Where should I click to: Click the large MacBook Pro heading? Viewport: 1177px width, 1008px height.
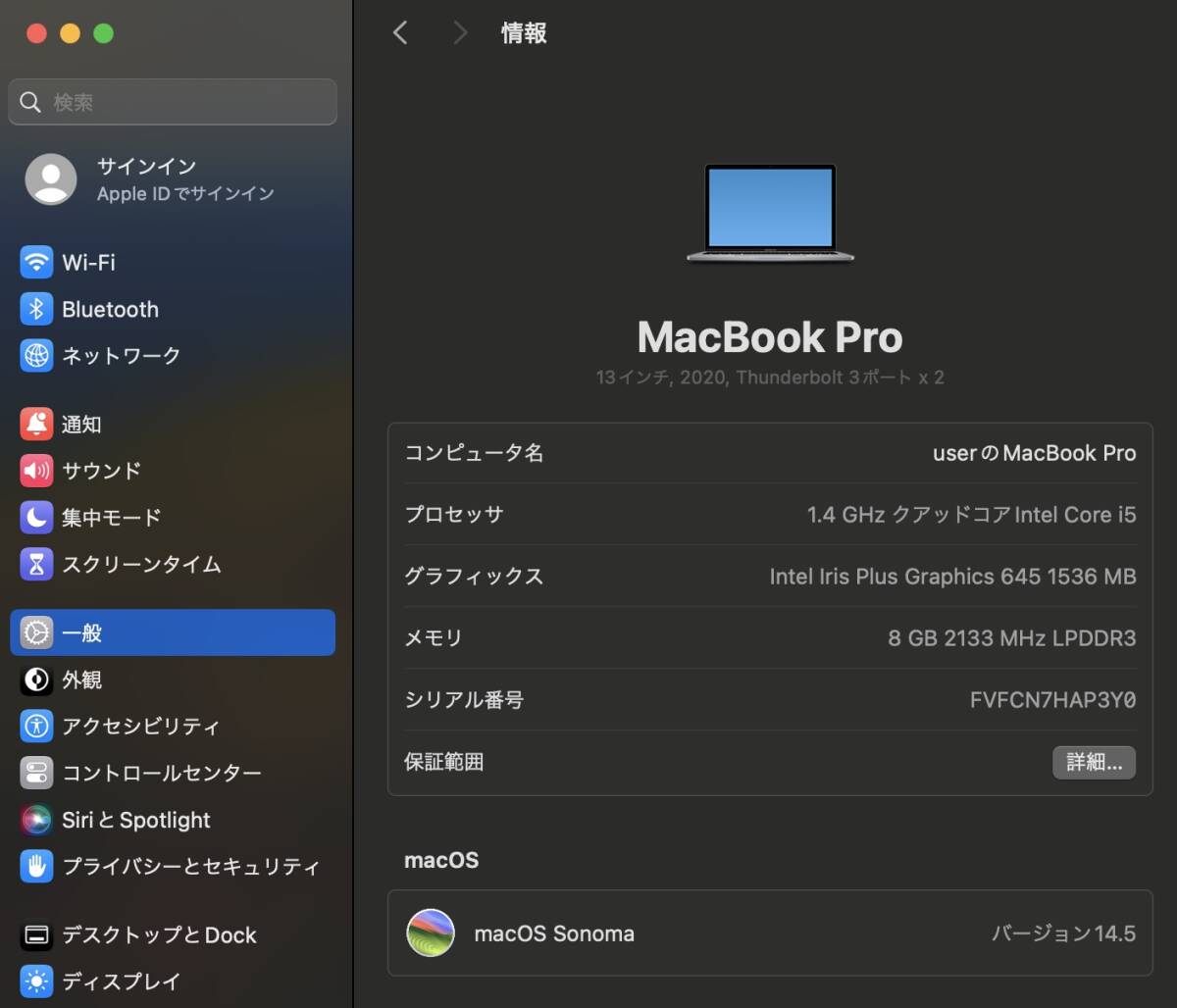click(x=770, y=337)
